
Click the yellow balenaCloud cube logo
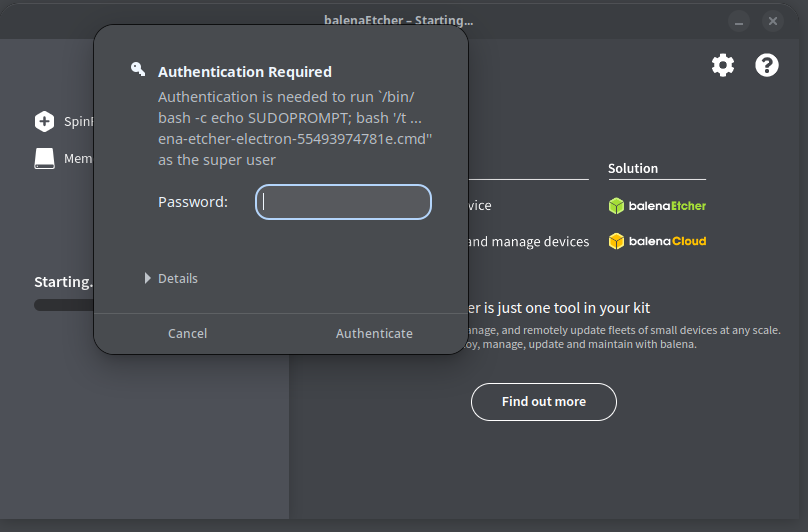pyautogui.click(x=616, y=241)
